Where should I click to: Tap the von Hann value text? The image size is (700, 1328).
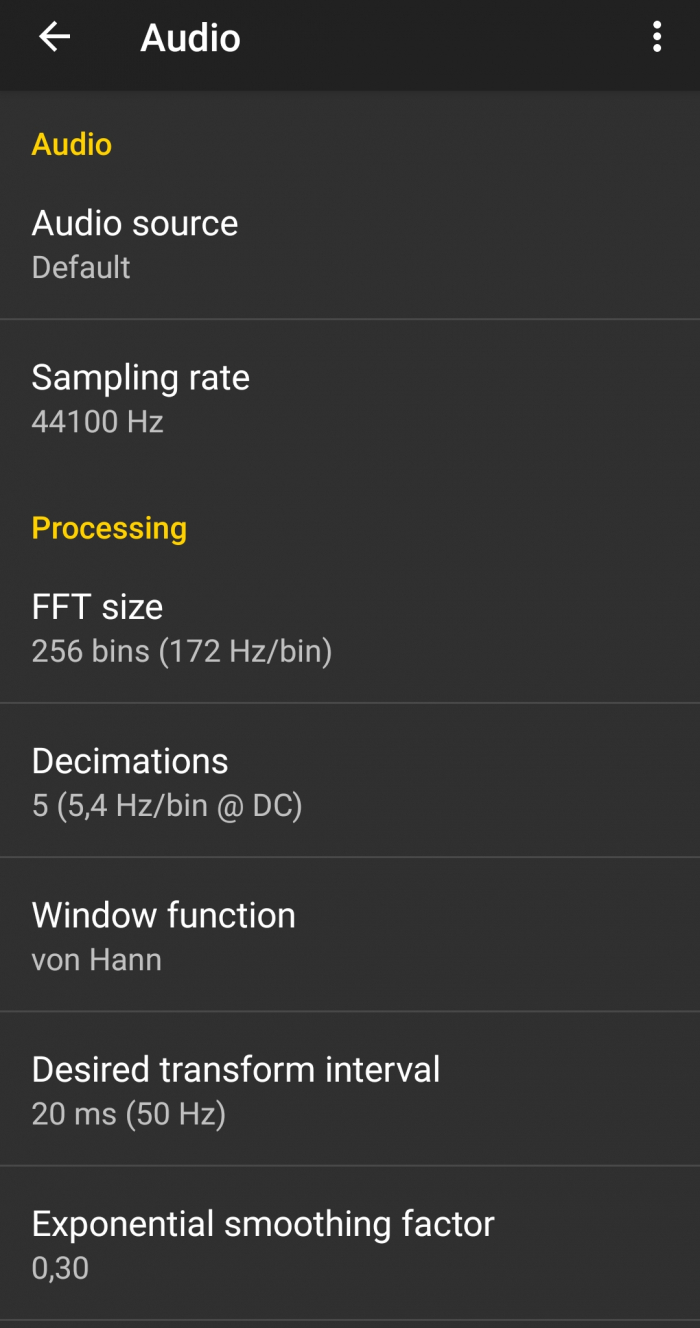[96, 960]
